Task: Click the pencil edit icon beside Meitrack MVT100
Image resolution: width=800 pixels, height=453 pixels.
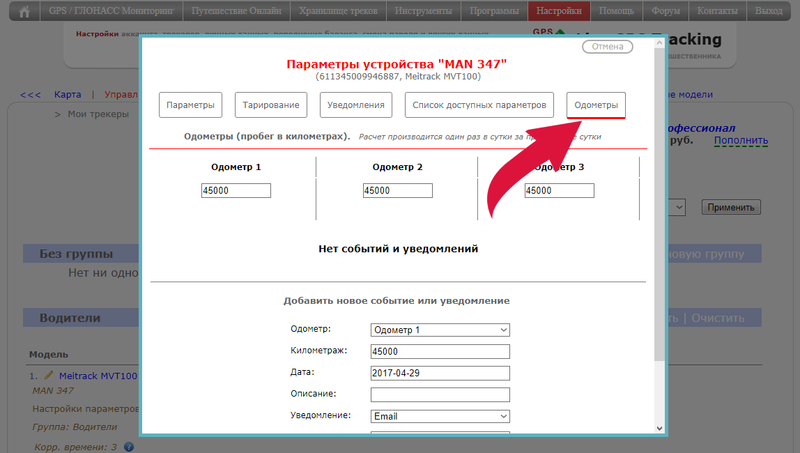Action: 48,375
